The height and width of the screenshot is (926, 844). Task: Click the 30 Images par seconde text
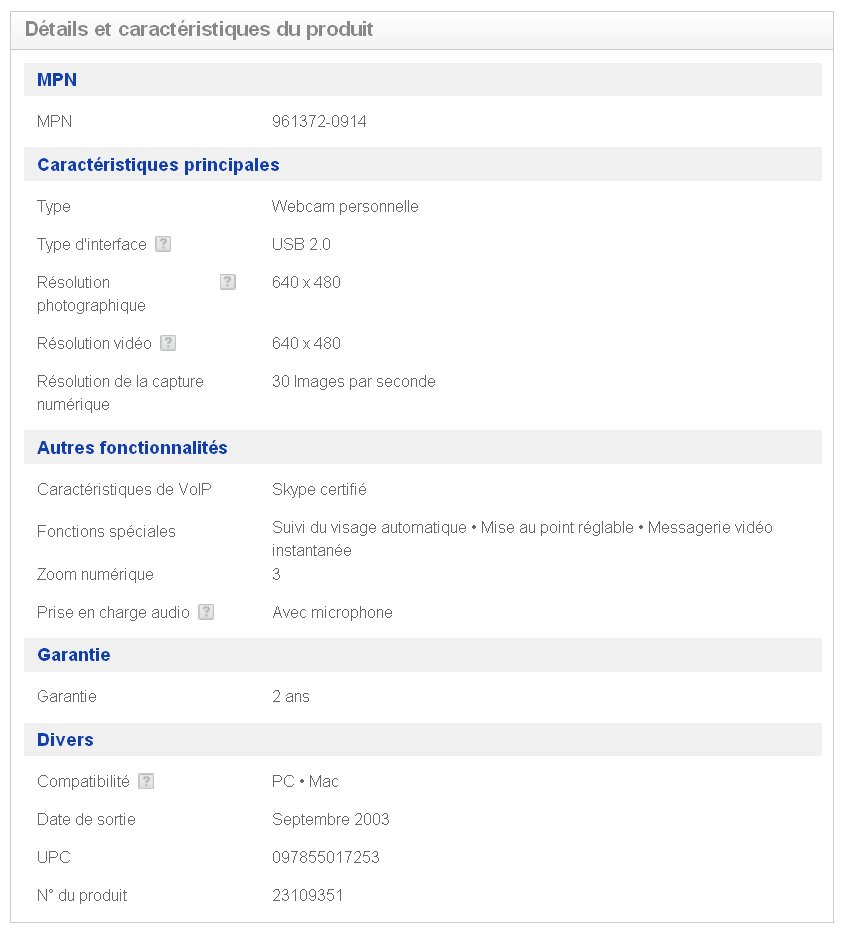[x=353, y=381]
